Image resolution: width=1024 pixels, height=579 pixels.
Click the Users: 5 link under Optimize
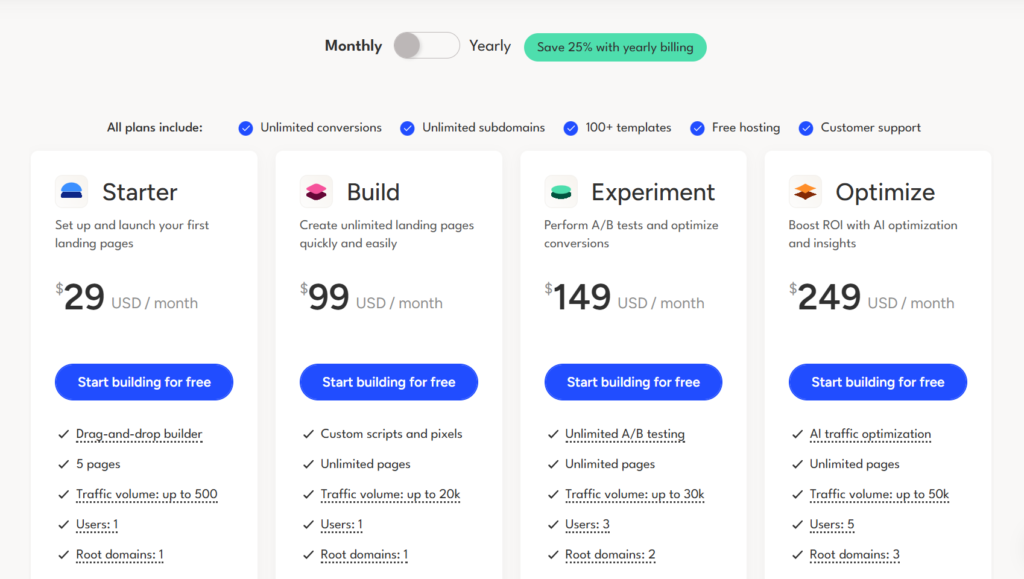[832, 524]
